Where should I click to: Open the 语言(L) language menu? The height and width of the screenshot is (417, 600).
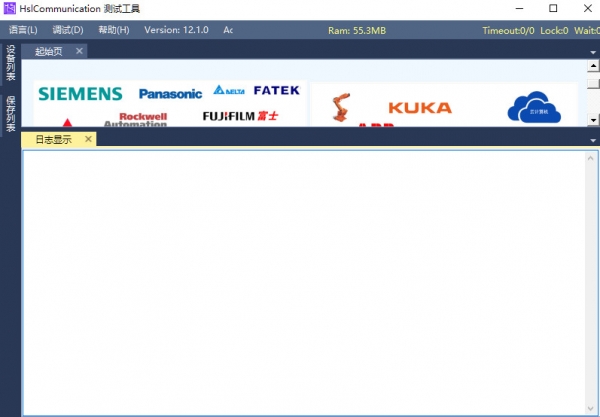23,30
